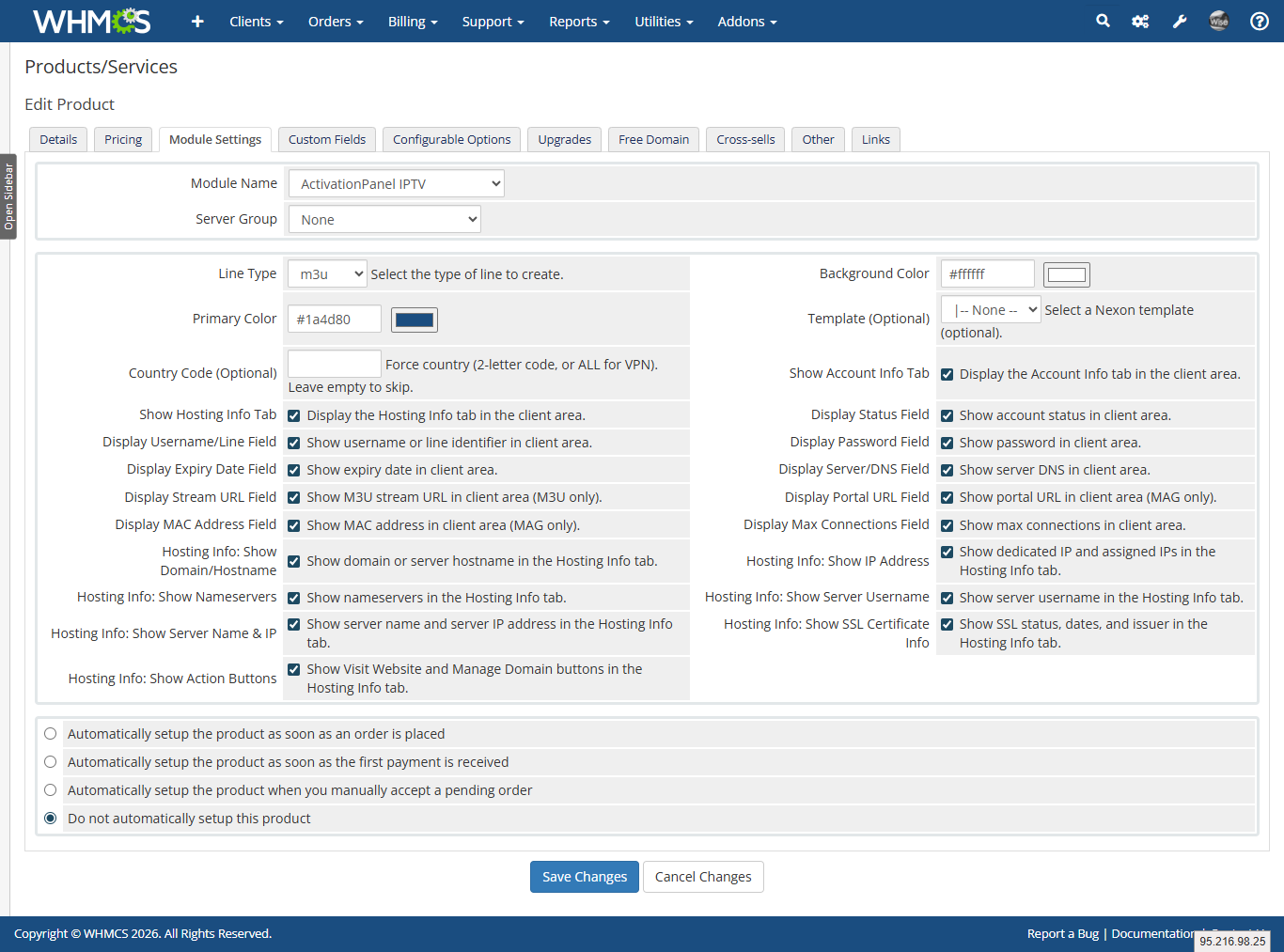The height and width of the screenshot is (952, 1284).
Task: Click the WHMCS logo in header
Action: click(x=91, y=21)
